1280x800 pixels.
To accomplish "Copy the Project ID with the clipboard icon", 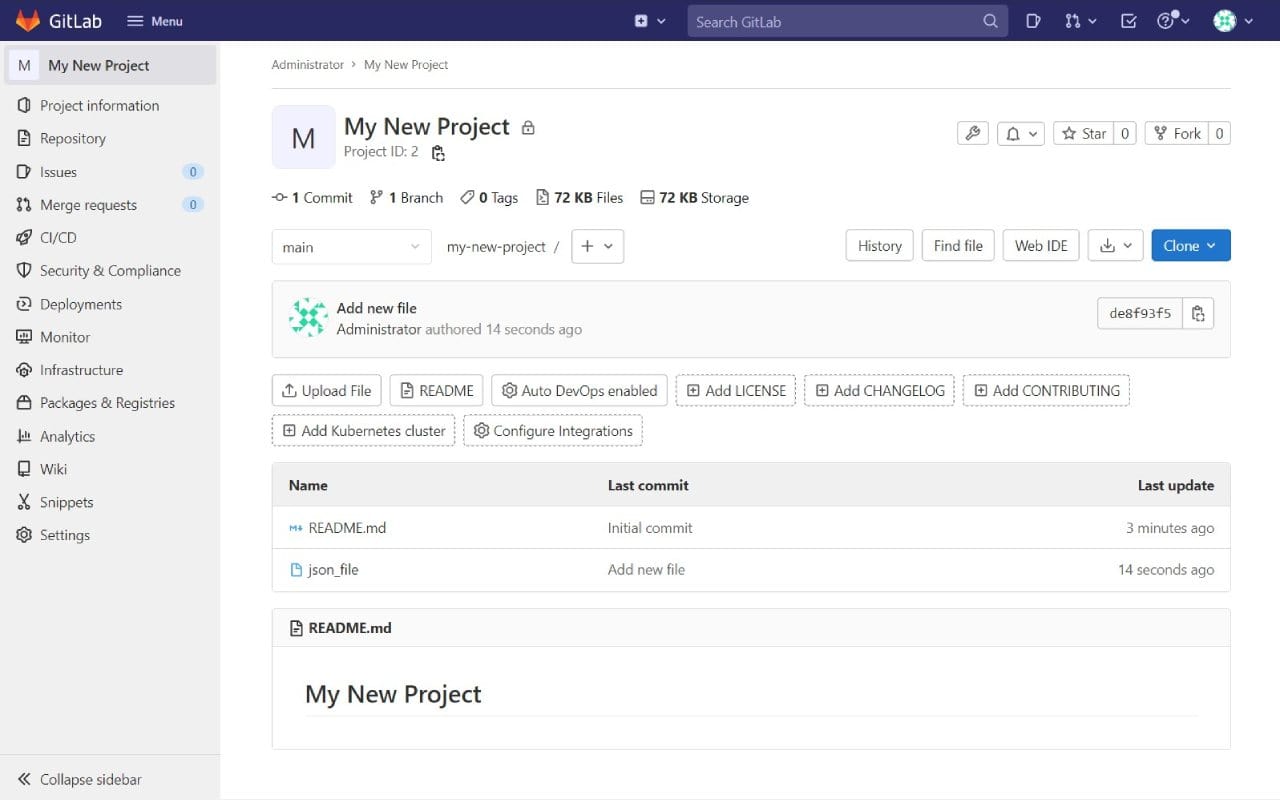I will 438,152.
